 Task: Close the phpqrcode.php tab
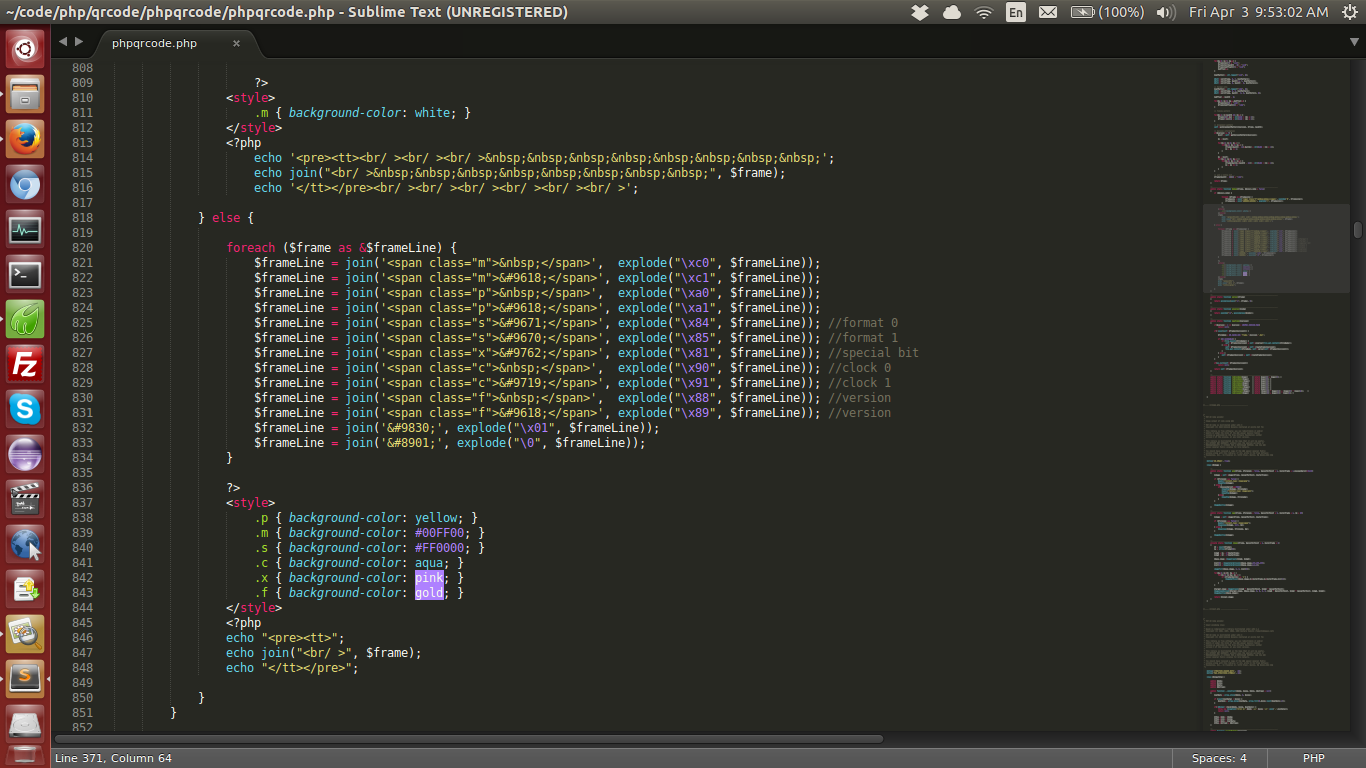coord(236,43)
